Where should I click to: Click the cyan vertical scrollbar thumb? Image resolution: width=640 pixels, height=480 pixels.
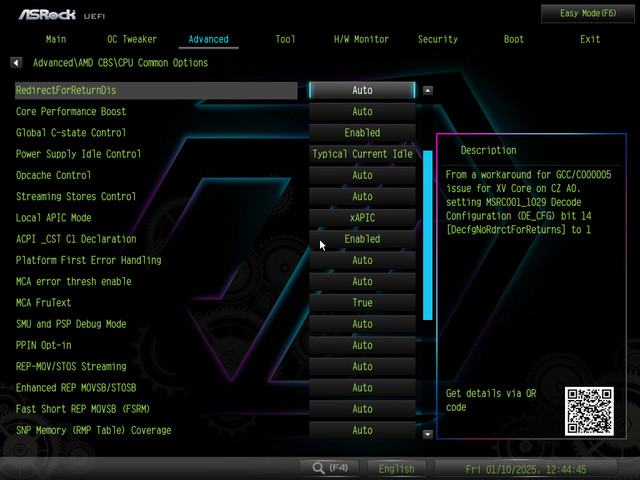[x=427, y=235]
